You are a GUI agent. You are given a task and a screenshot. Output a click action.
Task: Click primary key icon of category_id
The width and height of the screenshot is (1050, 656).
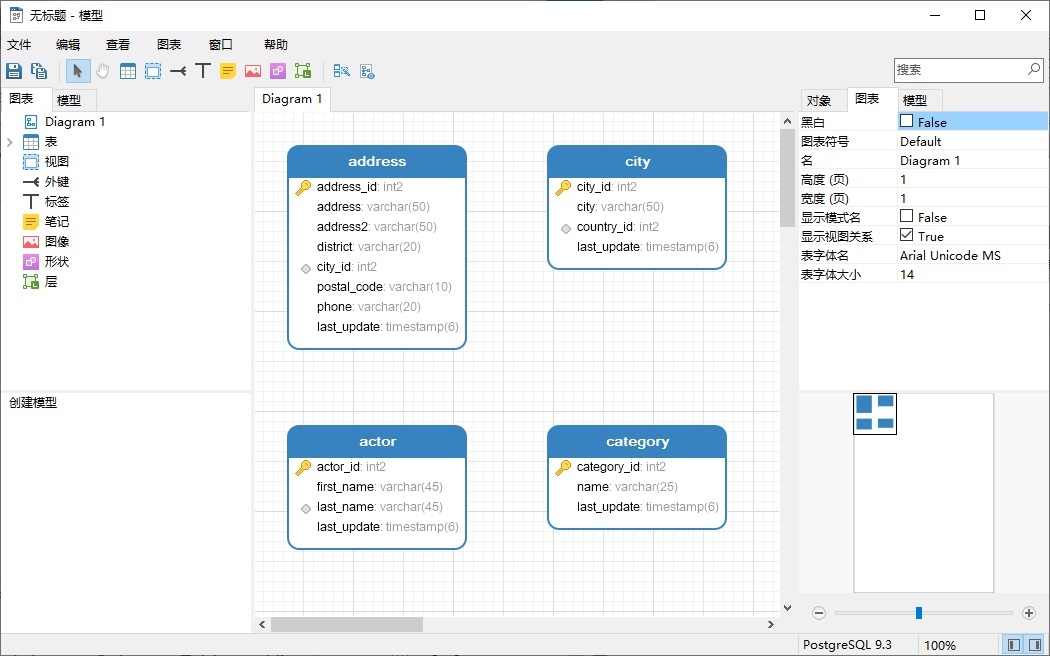[x=563, y=467]
